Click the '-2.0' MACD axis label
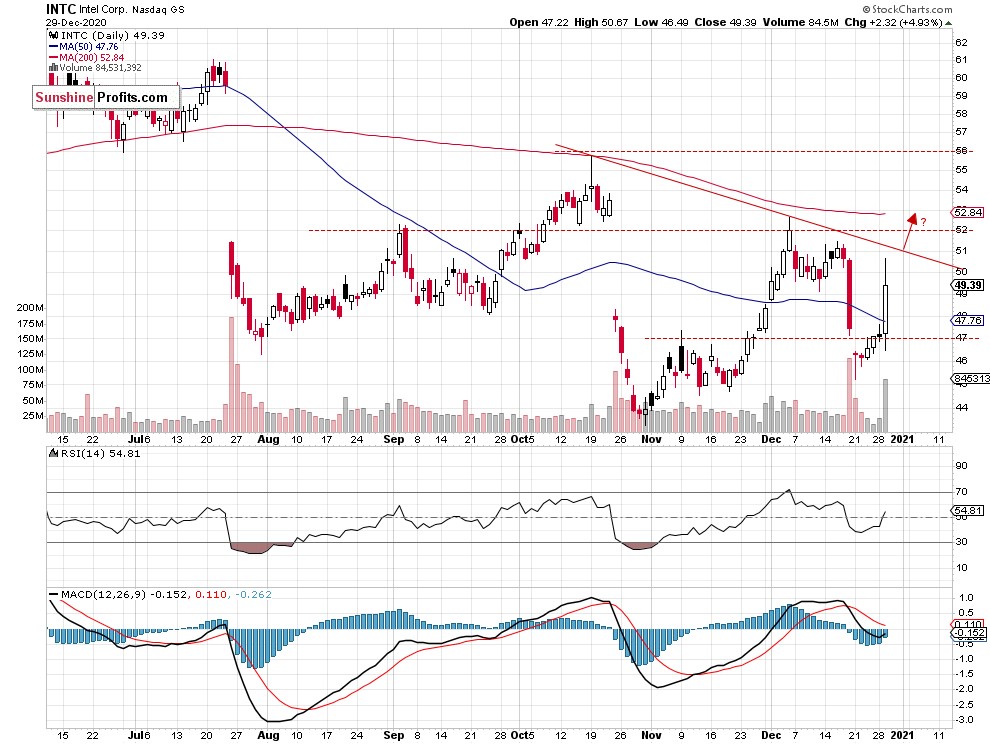Image resolution: width=990 pixels, height=744 pixels. (963, 689)
